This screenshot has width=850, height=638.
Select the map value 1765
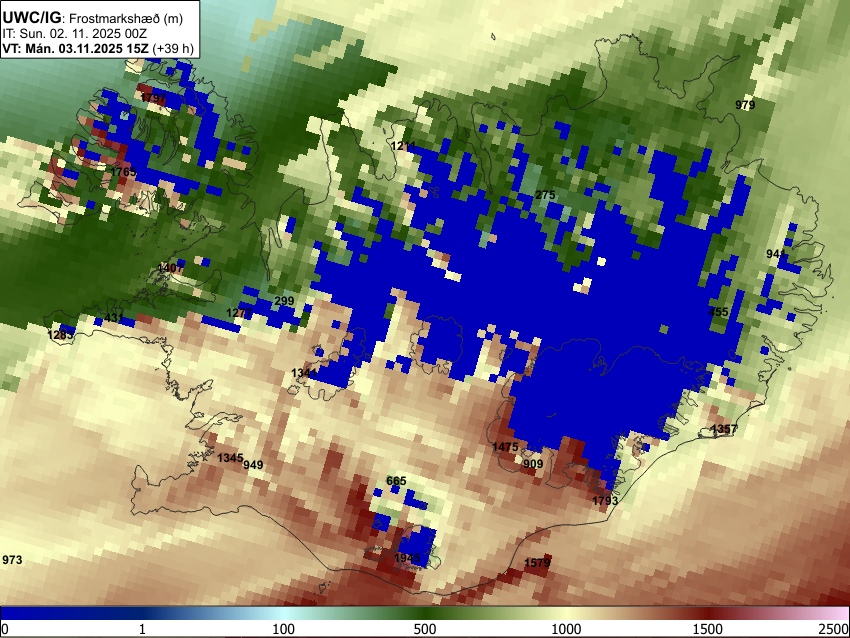(x=124, y=172)
